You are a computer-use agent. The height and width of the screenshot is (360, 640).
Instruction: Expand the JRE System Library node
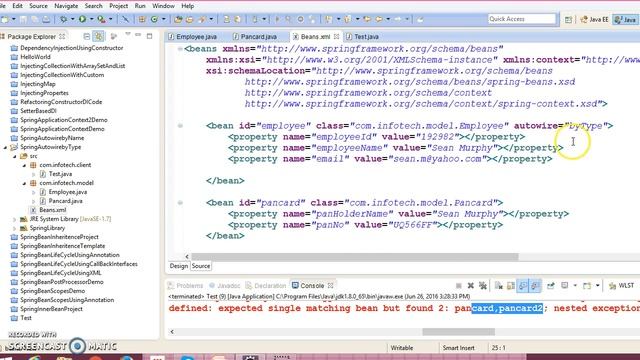tap(15, 219)
